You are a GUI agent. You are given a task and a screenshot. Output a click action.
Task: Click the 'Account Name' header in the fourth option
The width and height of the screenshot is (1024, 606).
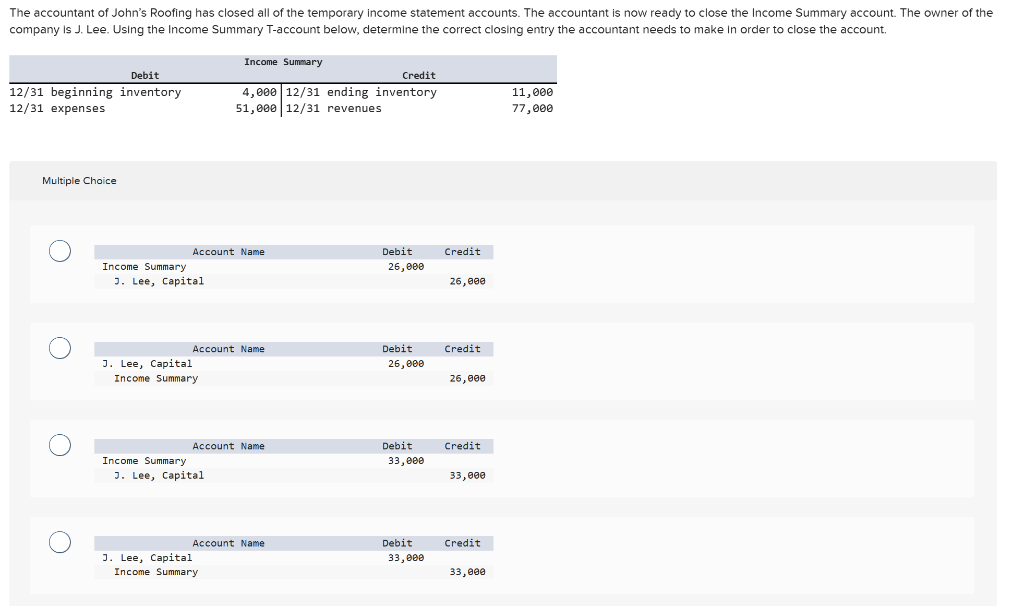[229, 543]
